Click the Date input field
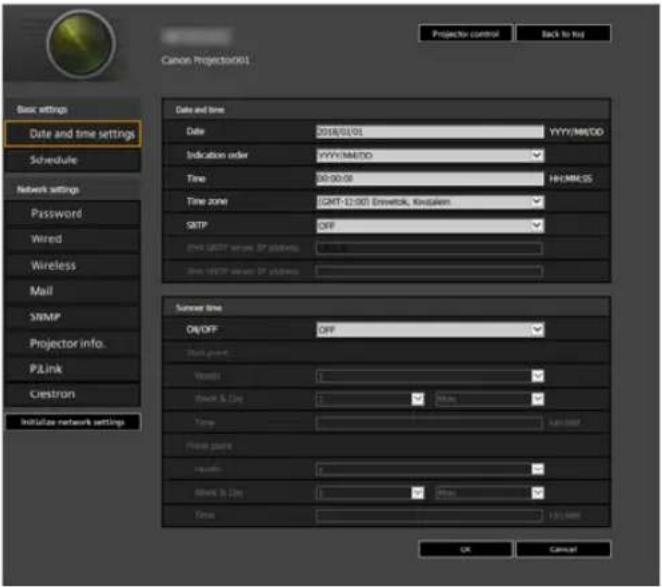The height and width of the screenshot is (587, 662). tap(430, 132)
